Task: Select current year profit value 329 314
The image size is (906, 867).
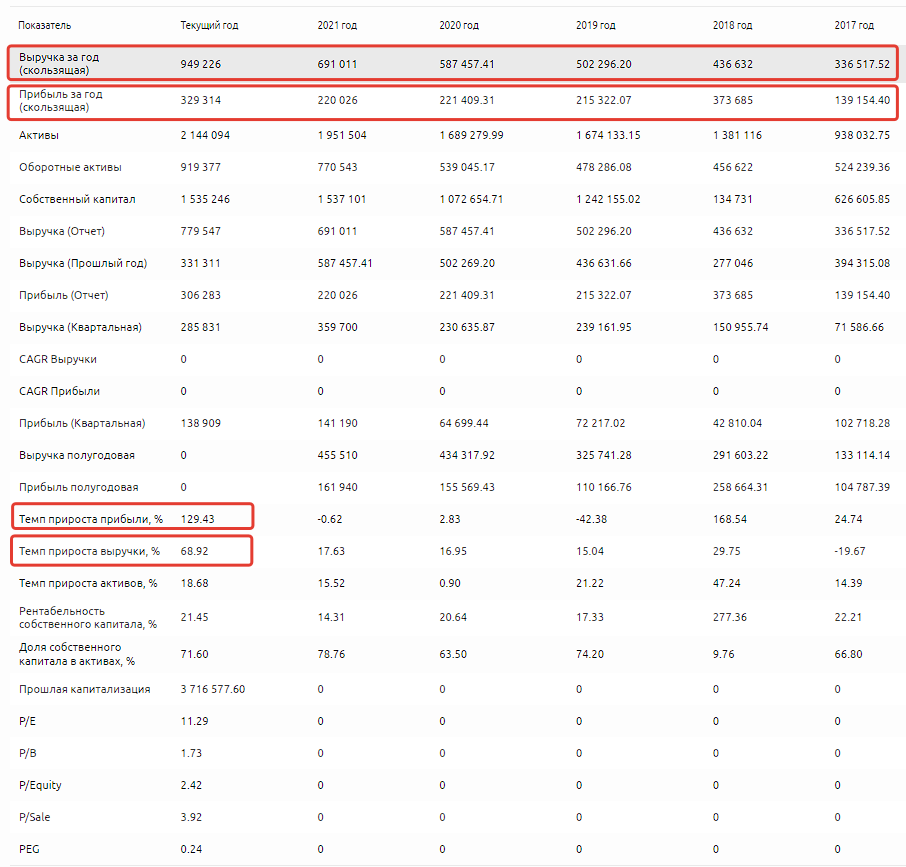Action: click(203, 100)
